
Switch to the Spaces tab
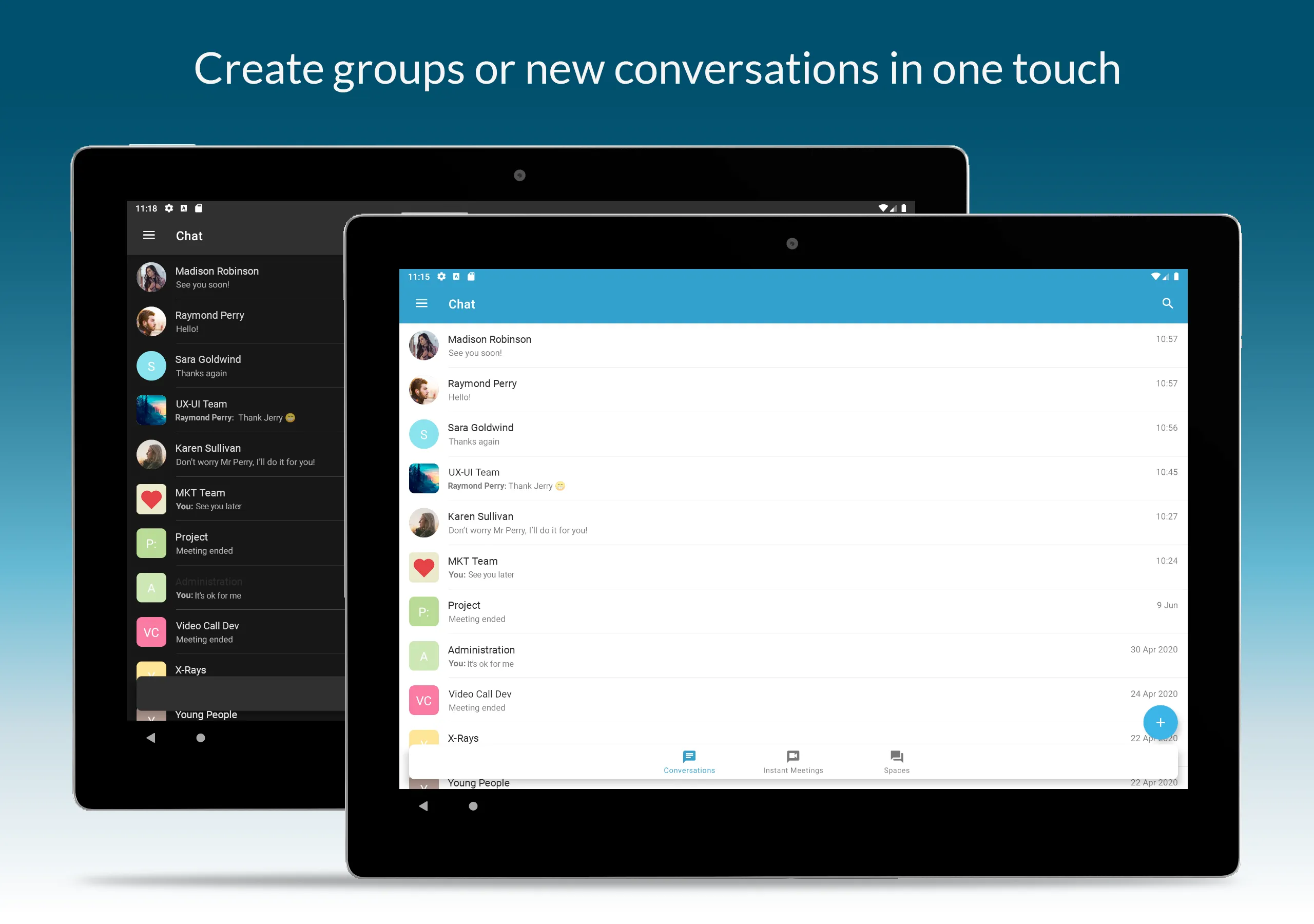point(897,761)
